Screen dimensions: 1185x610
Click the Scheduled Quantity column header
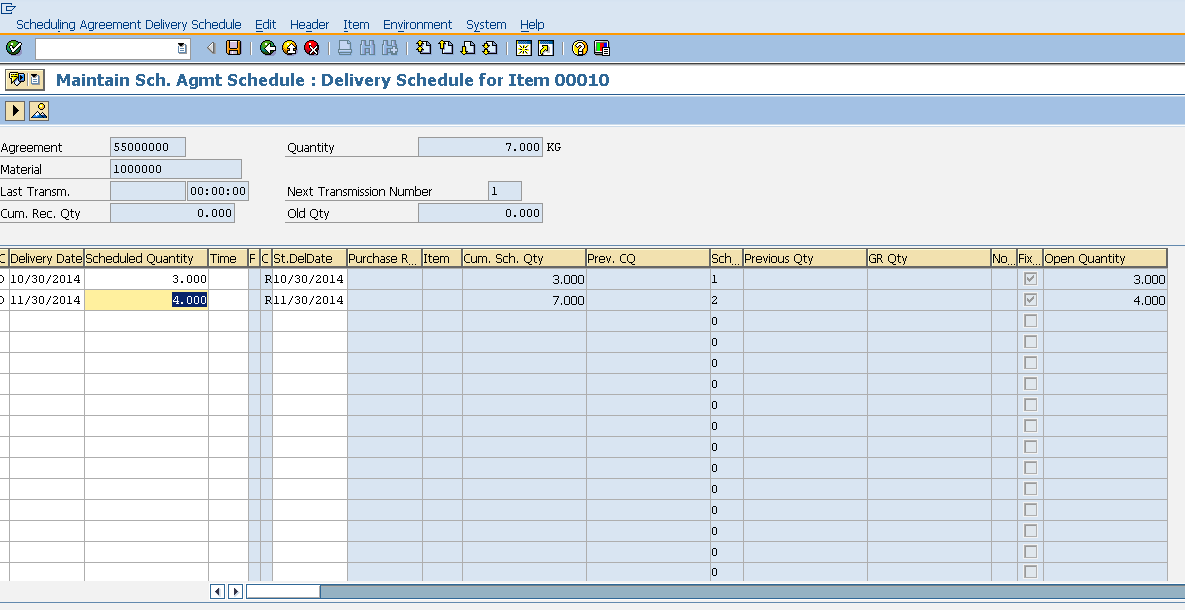[146, 259]
